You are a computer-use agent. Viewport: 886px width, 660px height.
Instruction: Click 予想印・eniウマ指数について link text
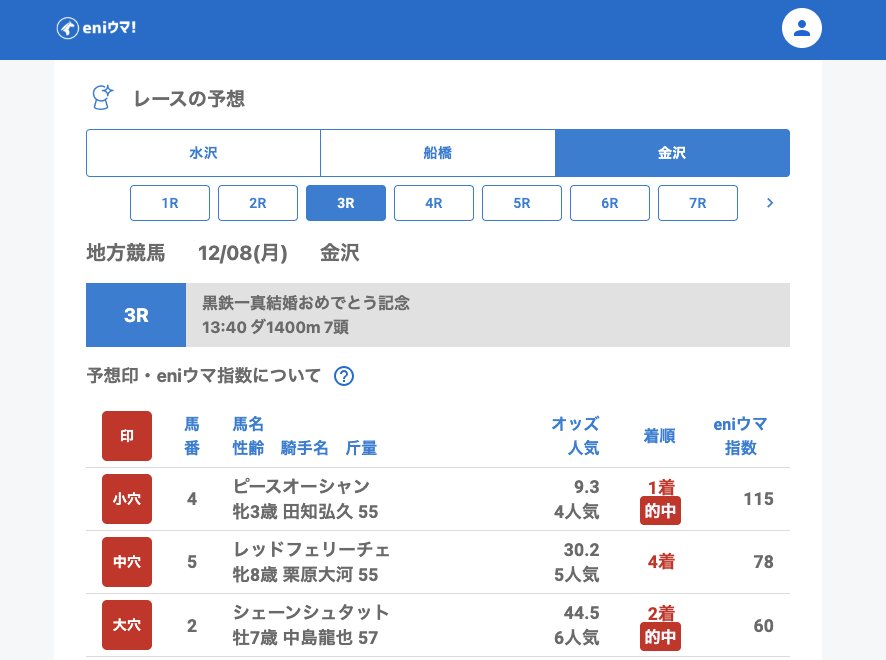click(x=204, y=376)
